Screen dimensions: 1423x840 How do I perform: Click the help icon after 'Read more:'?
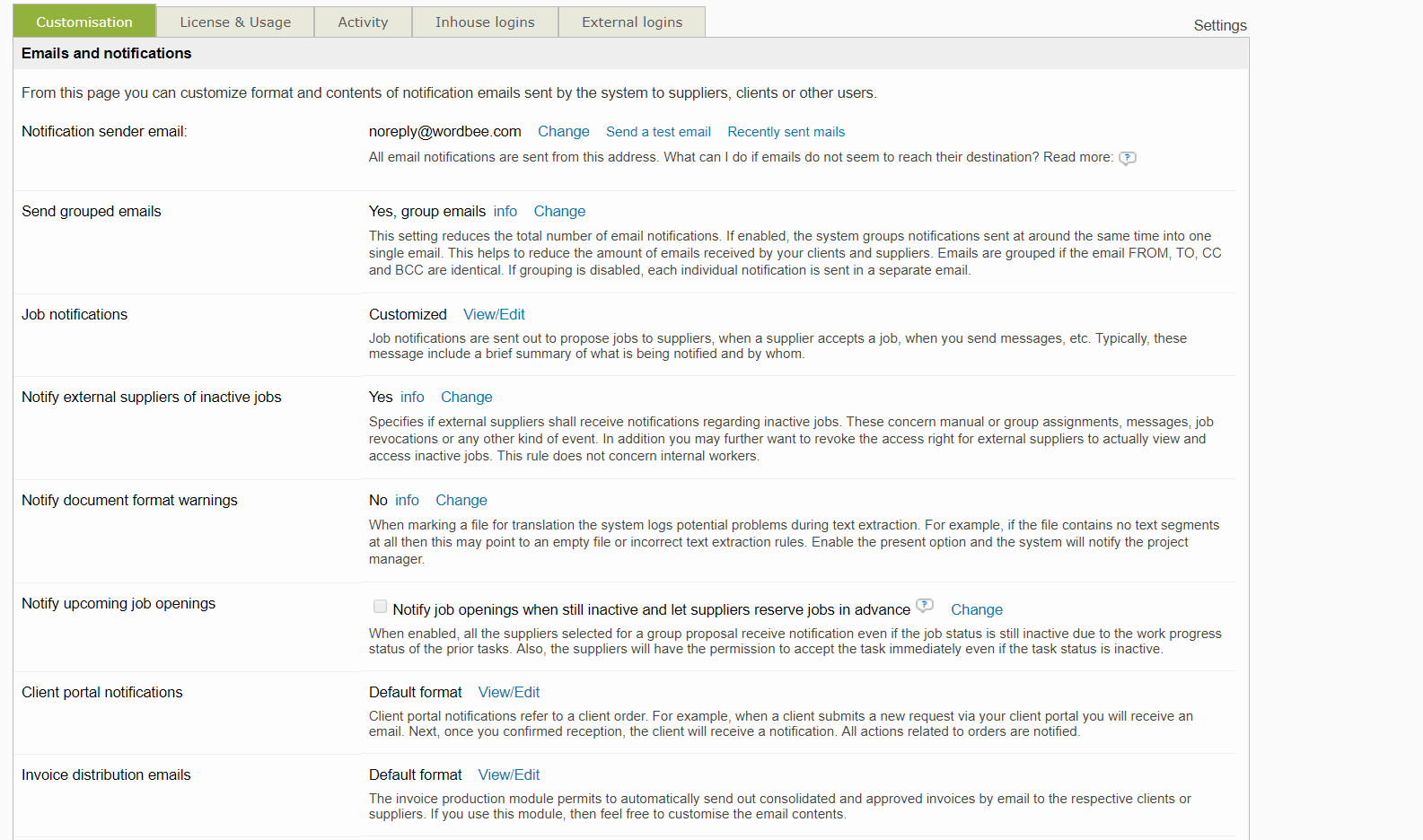1128,158
